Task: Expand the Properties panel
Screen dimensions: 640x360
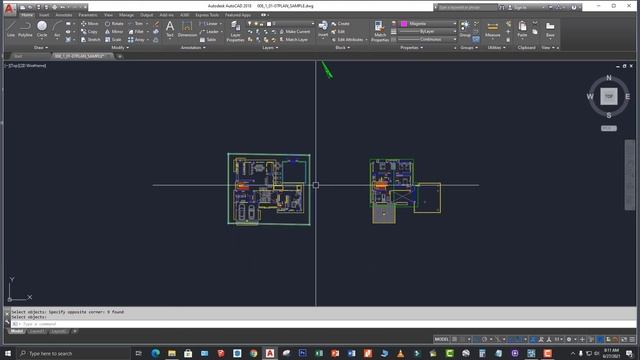Action: (x=411, y=48)
